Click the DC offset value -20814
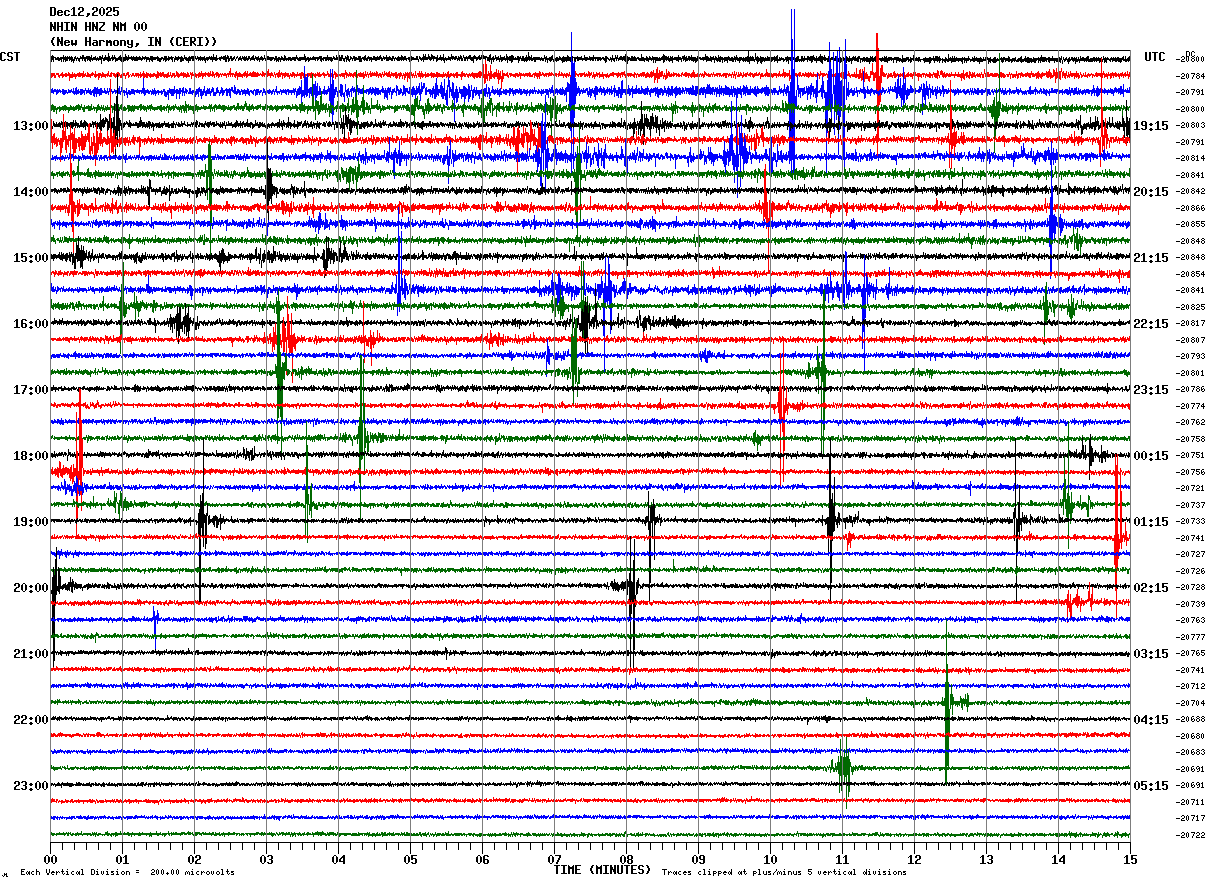 tap(1190, 158)
